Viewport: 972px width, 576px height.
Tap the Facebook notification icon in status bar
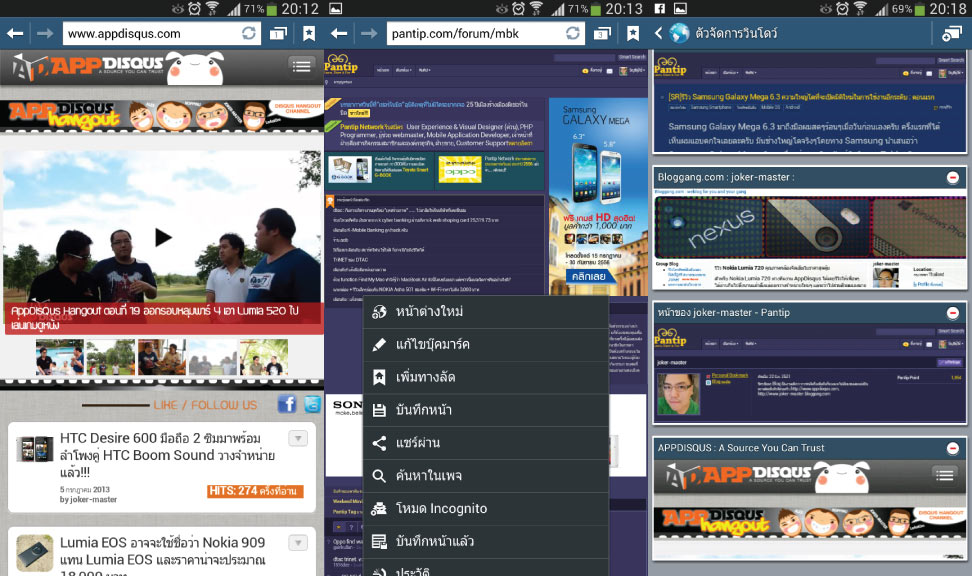point(660,9)
